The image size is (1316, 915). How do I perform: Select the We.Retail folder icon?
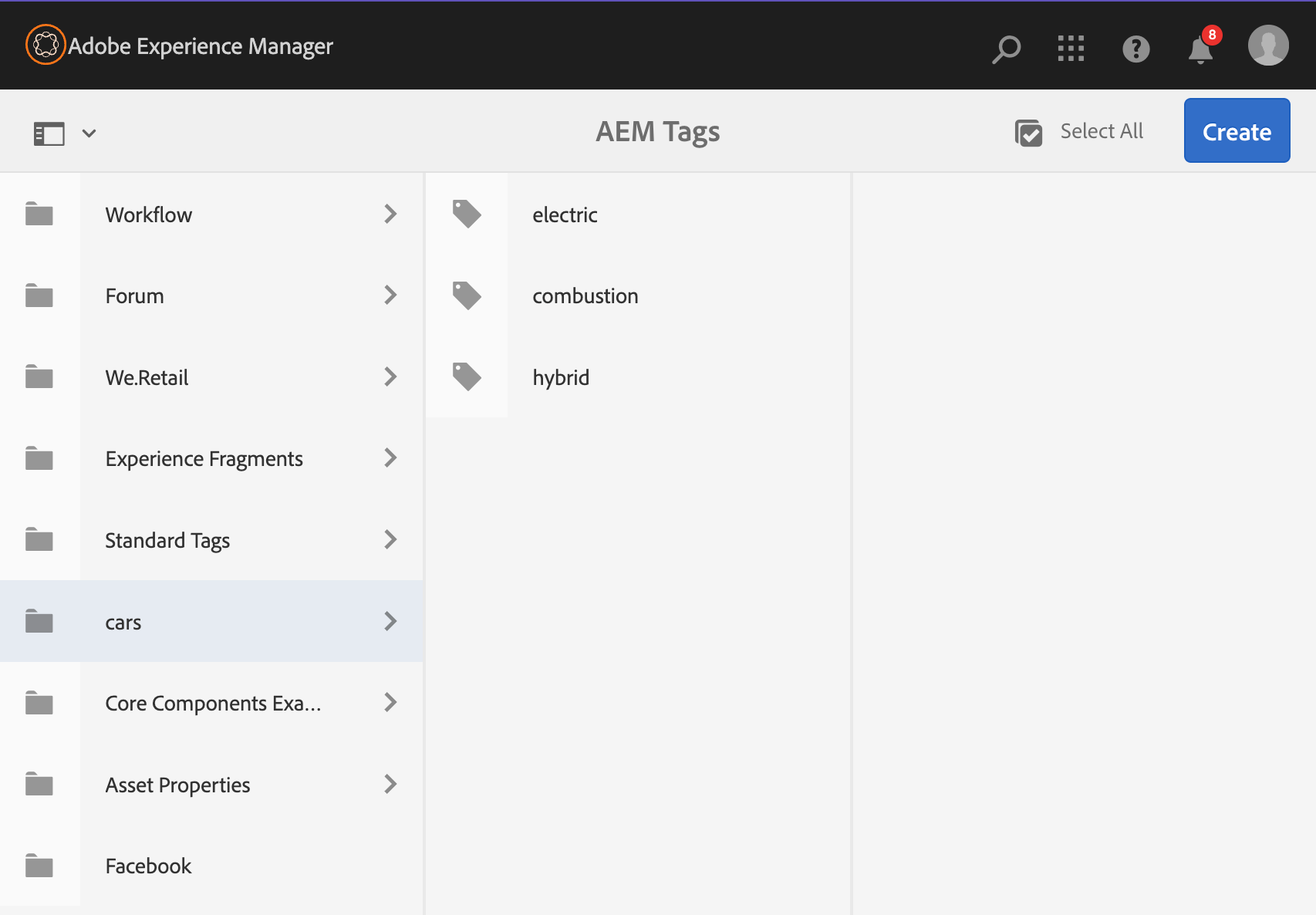(x=39, y=376)
